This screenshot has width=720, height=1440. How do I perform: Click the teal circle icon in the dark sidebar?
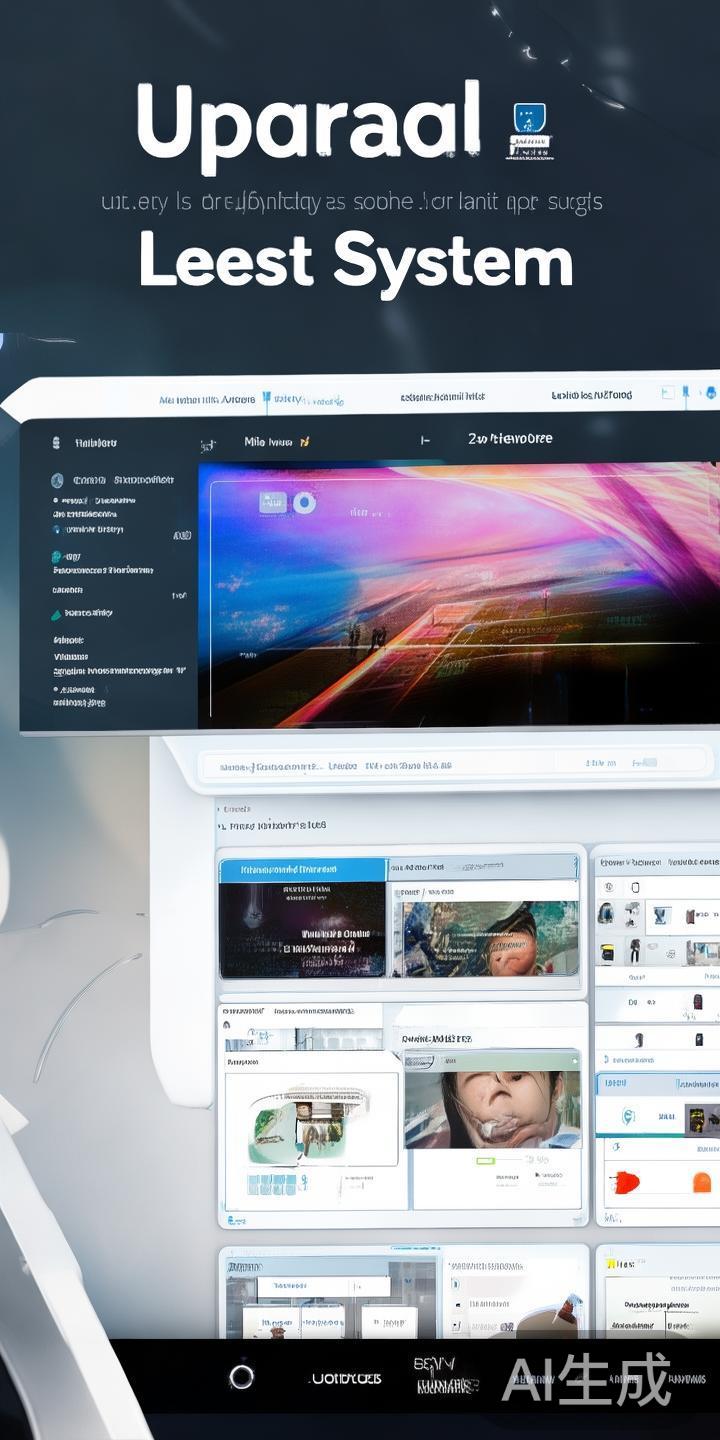coord(57,556)
